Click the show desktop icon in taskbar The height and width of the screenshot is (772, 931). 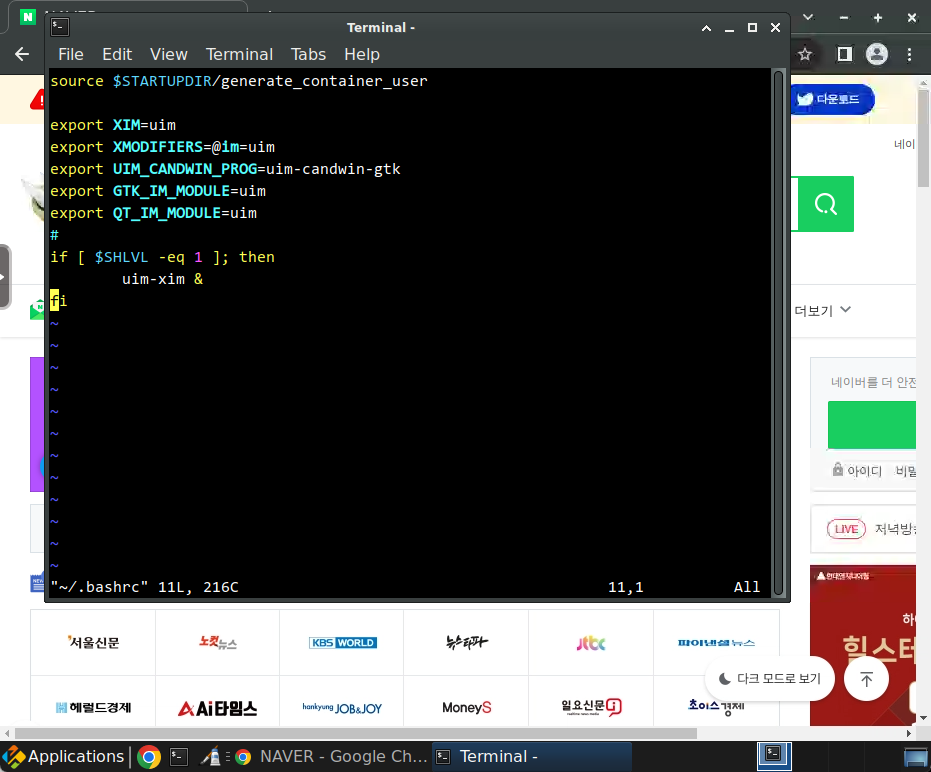(916, 757)
